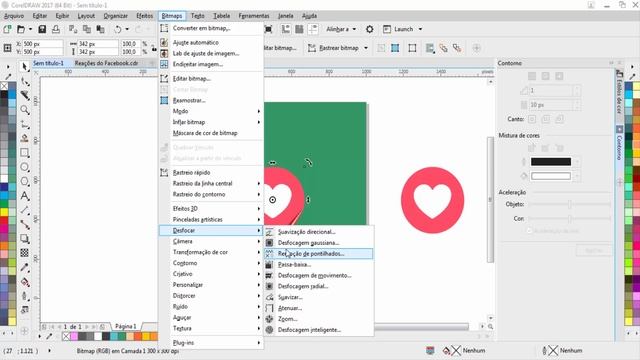This screenshot has height=360, width=640.
Task: Click the object position icon left of X/Y
Action: pyautogui.click(x=7, y=48)
